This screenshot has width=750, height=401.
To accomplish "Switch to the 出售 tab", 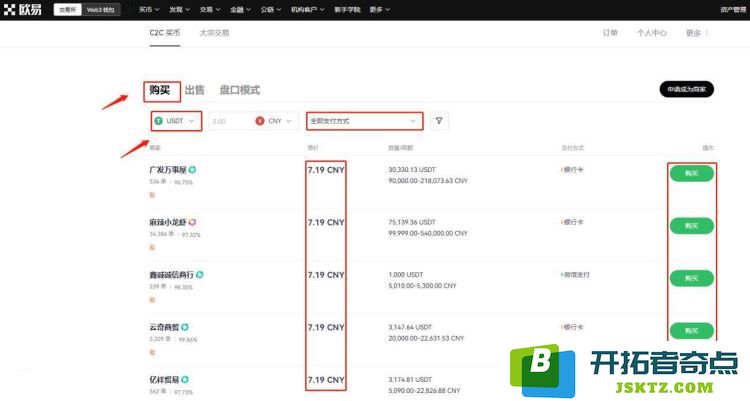I will pyautogui.click(x=195, y=90).
